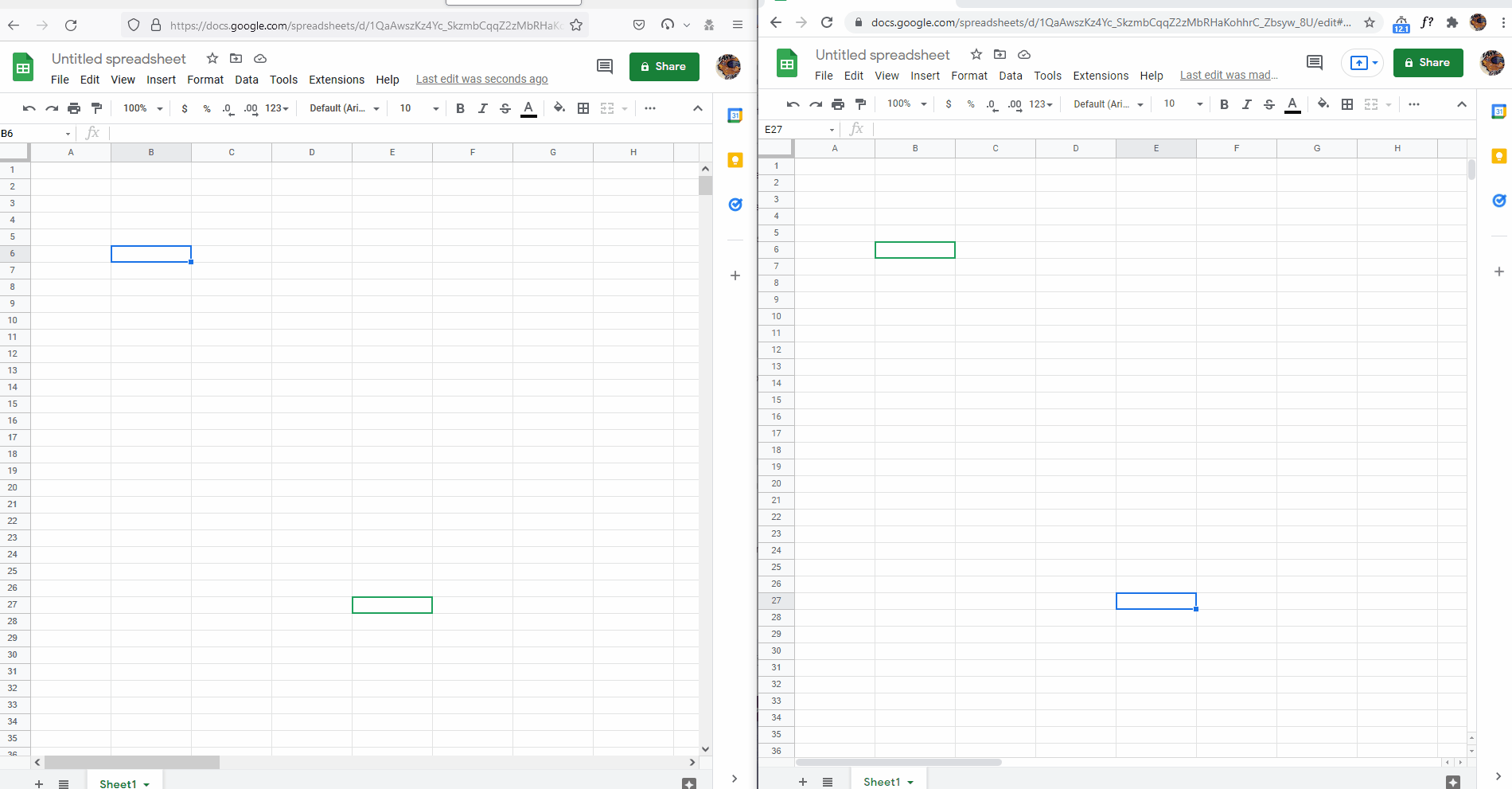Star the Untitled spreadsheet

pyautogui.click(x=212, y=58)
